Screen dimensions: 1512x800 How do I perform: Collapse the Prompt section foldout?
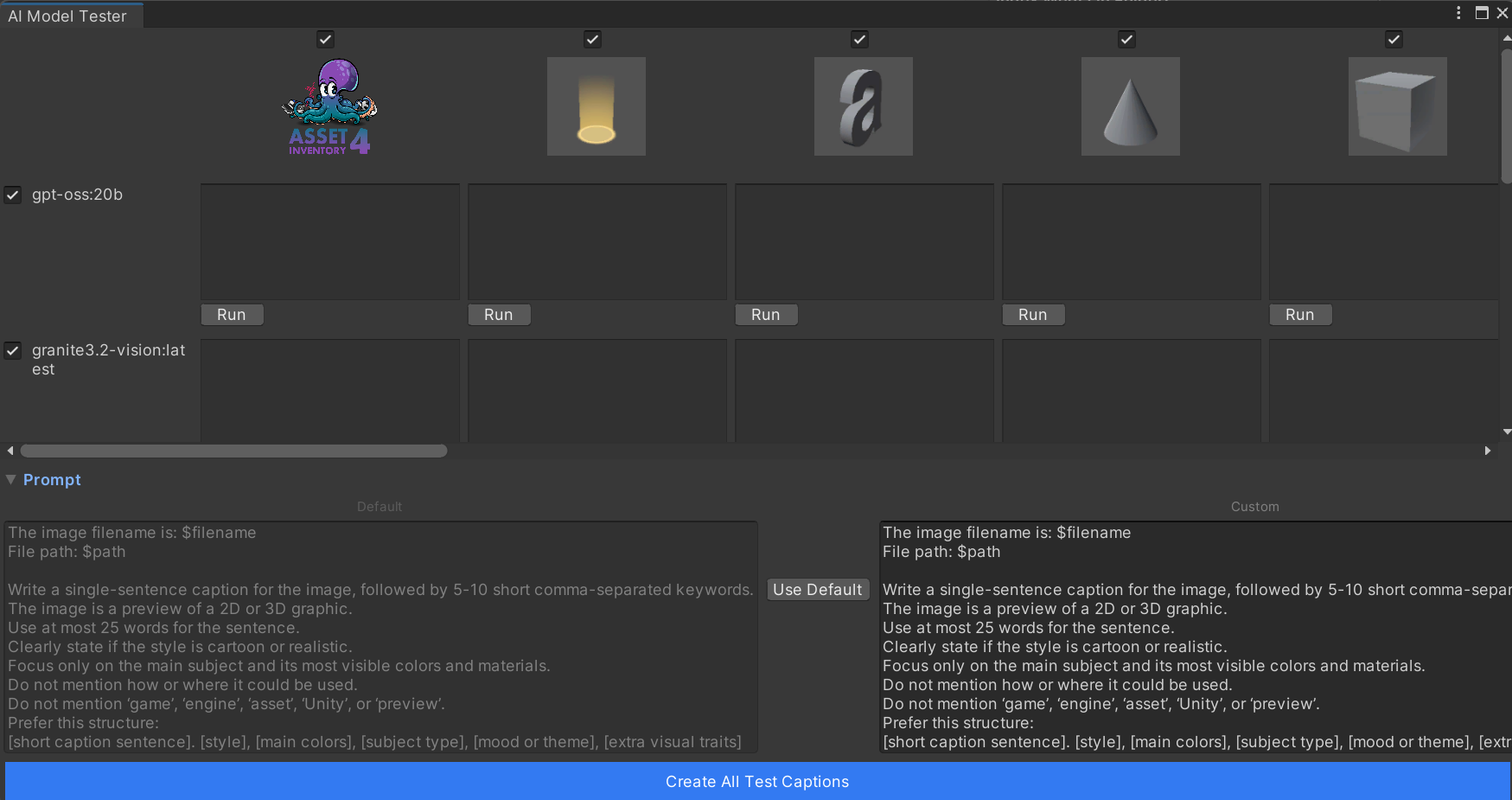pyautogui.click(x=11, y=479)
